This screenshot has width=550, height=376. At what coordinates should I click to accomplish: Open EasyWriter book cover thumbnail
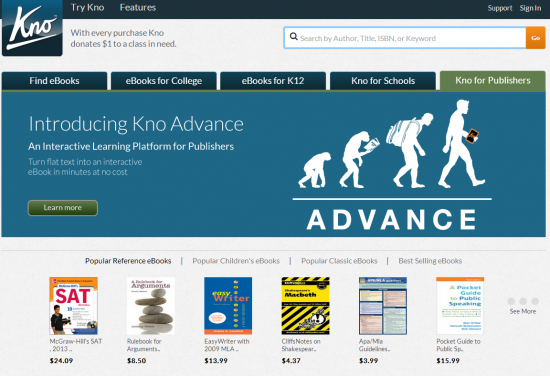[228, 306]
